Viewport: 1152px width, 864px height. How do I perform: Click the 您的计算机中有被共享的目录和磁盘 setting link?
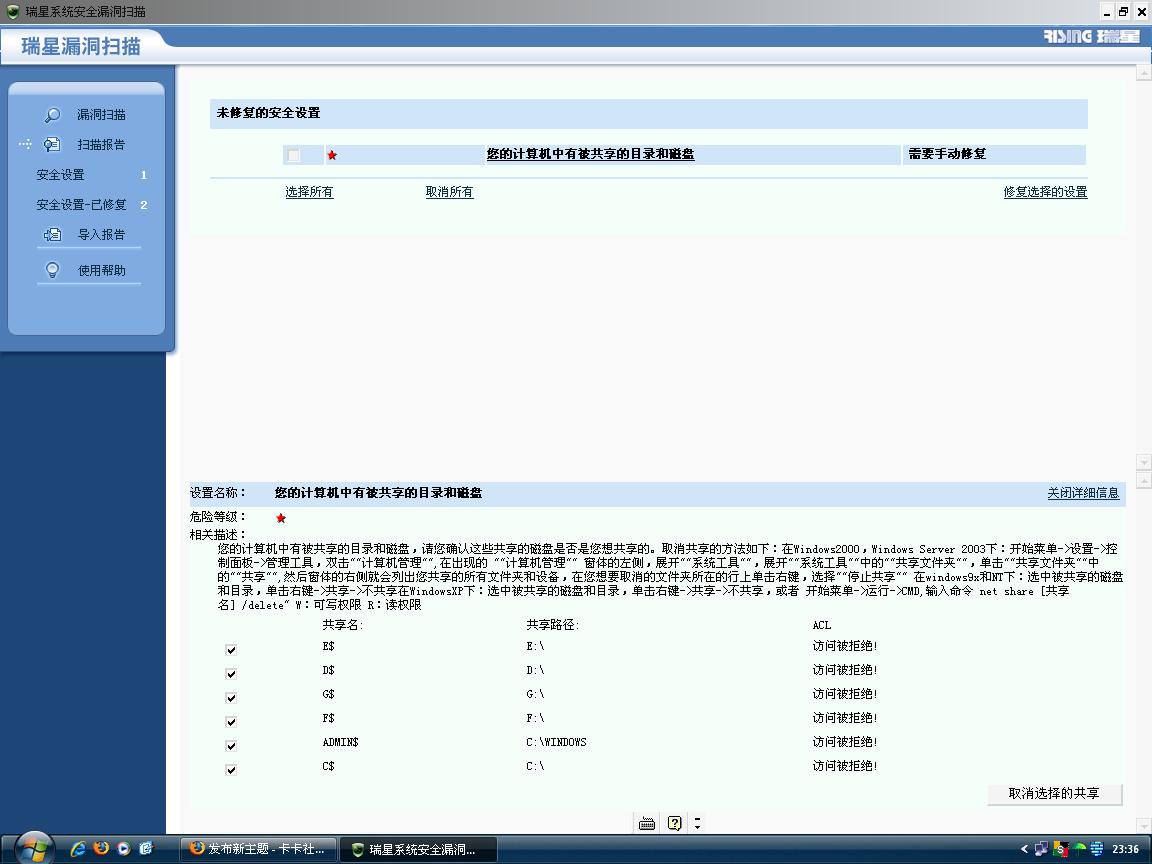coord(591,154)
